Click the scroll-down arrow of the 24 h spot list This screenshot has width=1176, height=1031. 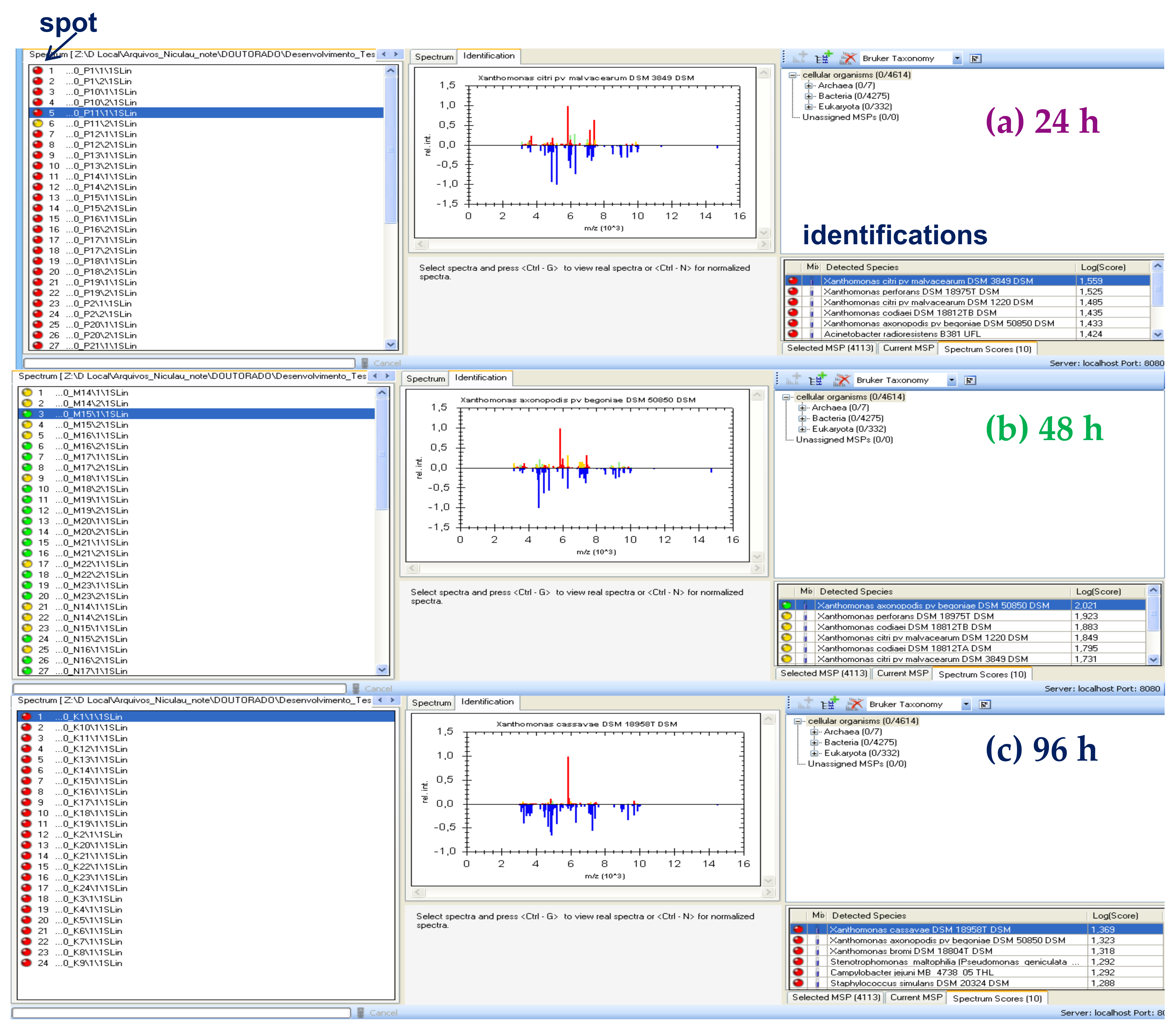pyautogui.click(x=391, y=344)
